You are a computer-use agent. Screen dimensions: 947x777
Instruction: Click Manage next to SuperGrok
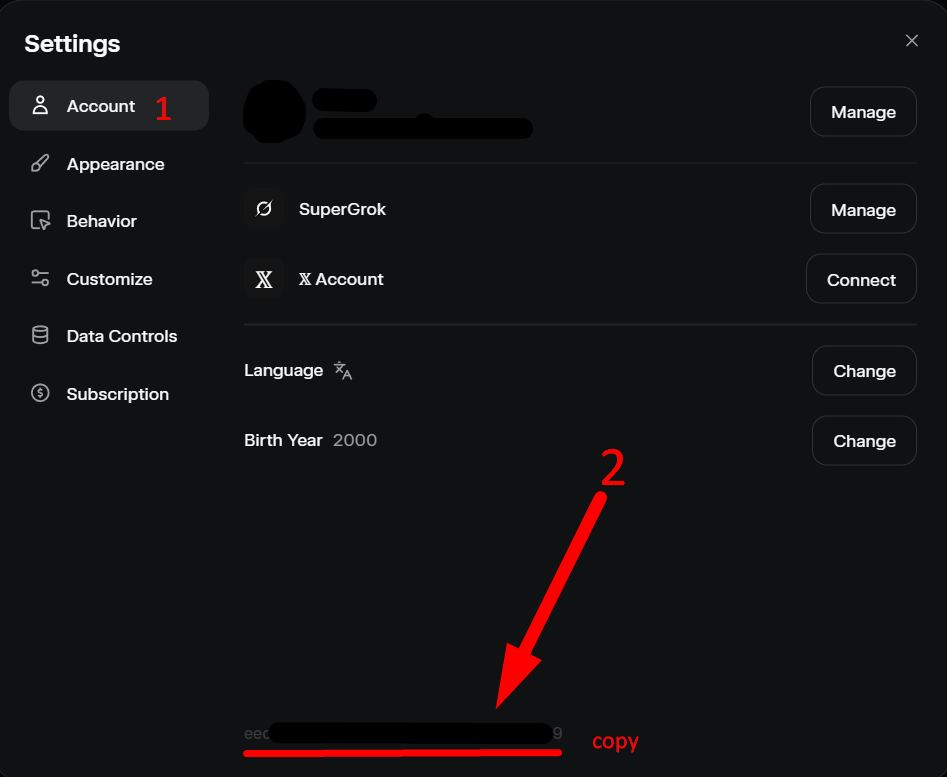[x=862, y=209]
